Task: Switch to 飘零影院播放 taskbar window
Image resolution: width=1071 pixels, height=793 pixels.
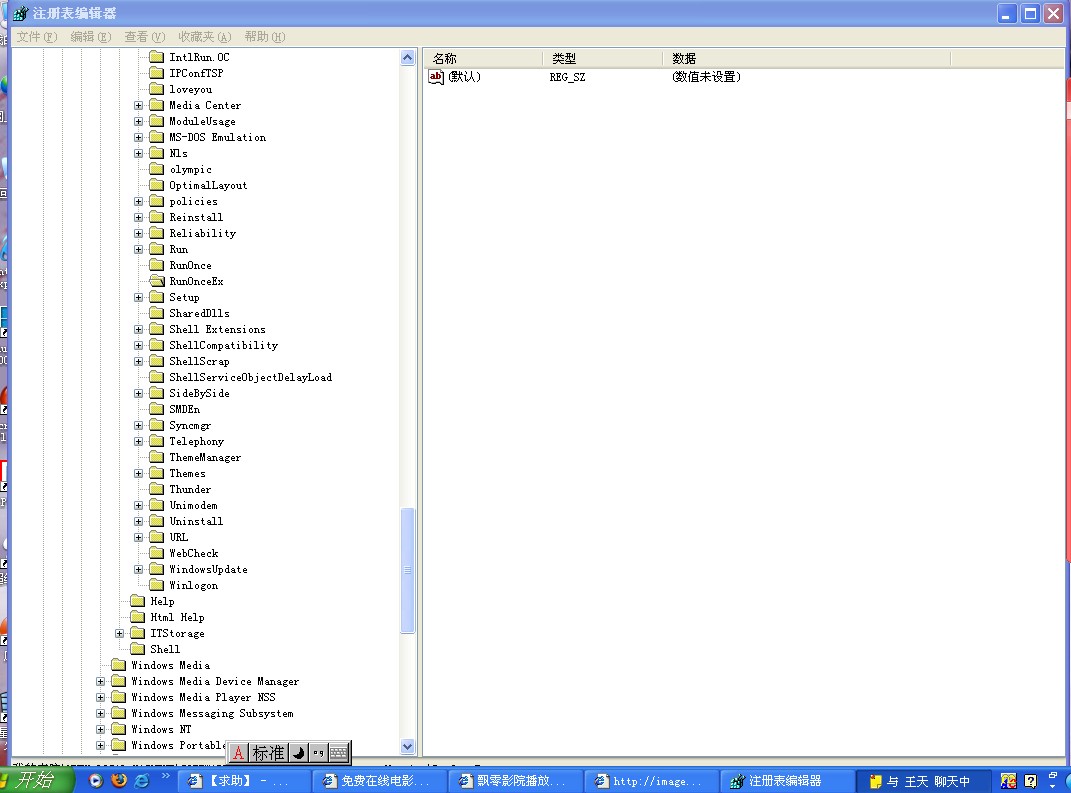Action: pyautogui.click(x=515, y=781)
